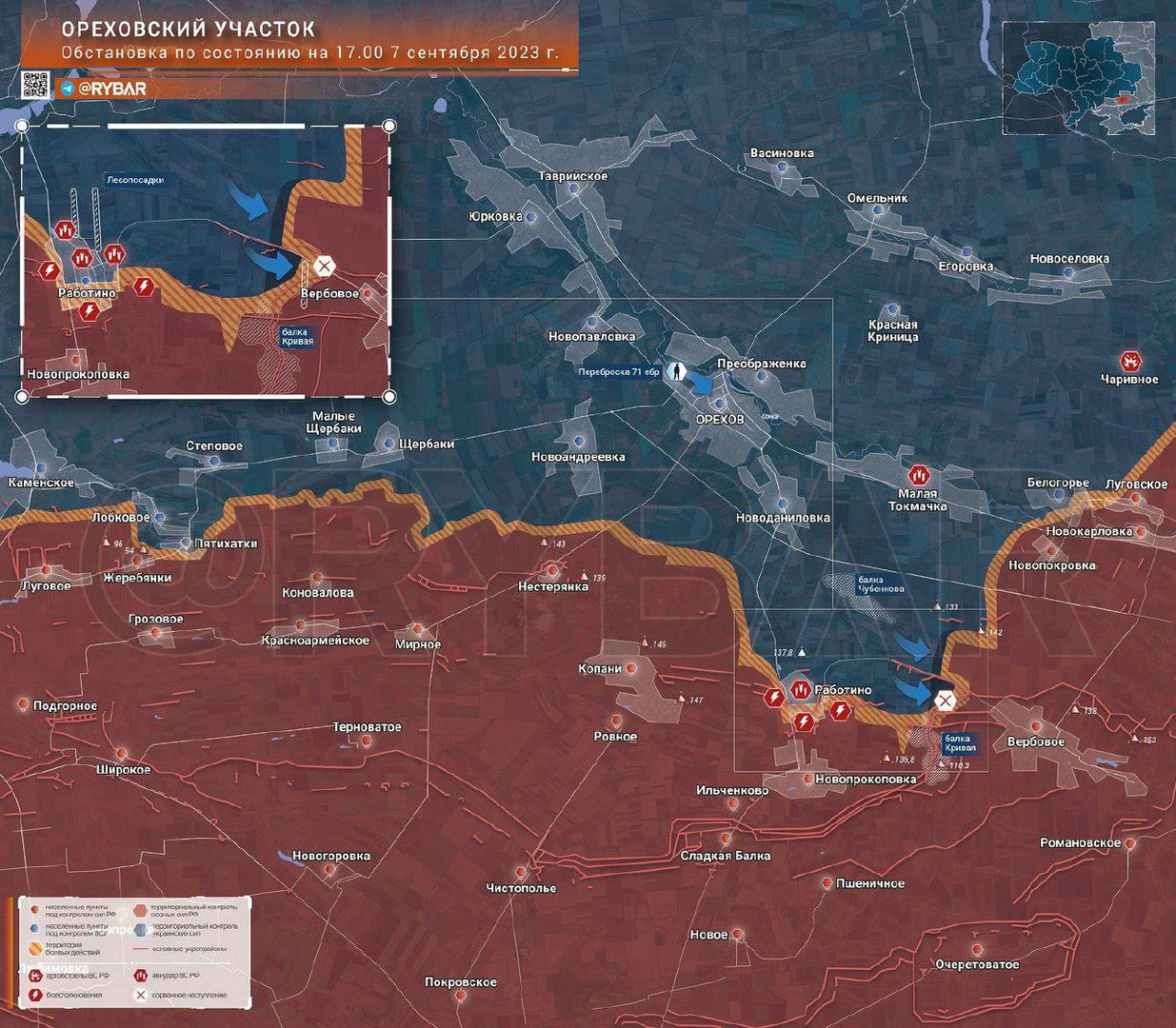Select the ОРЕХОВ city label
This screenshot has height=1028, width=1176.
coord(720,419)
